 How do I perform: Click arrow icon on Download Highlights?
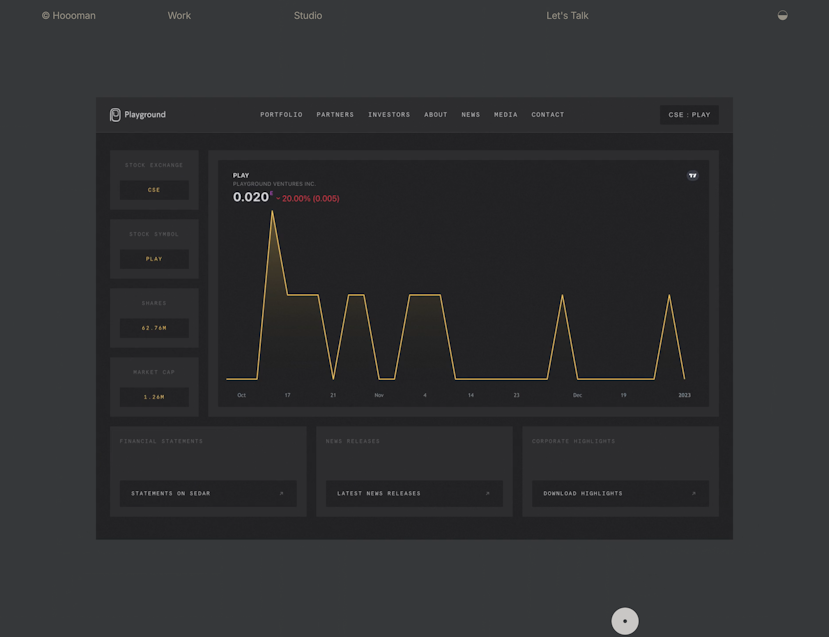click(694, 494)
